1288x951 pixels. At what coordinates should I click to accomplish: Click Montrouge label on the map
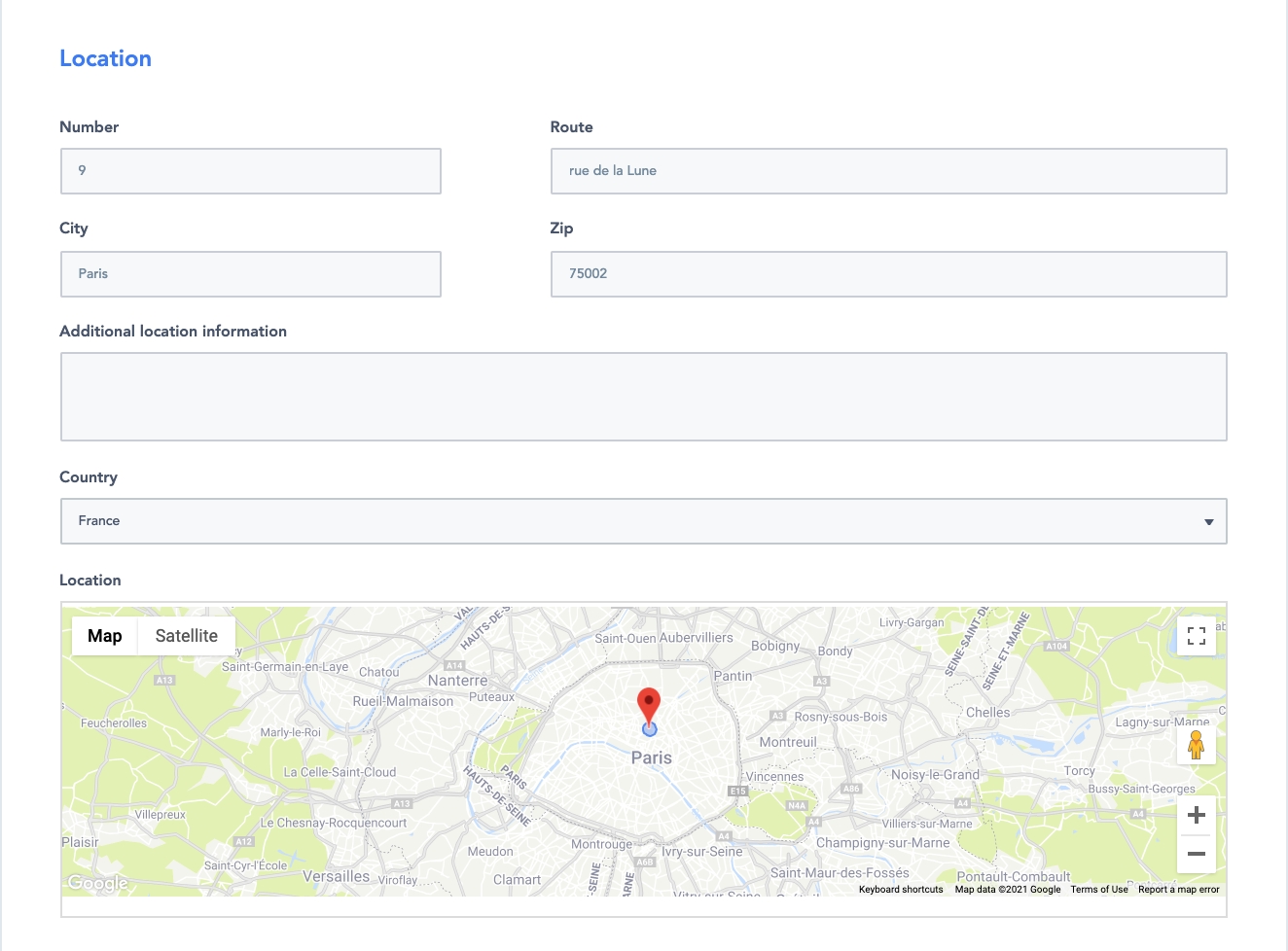(601, 844)
